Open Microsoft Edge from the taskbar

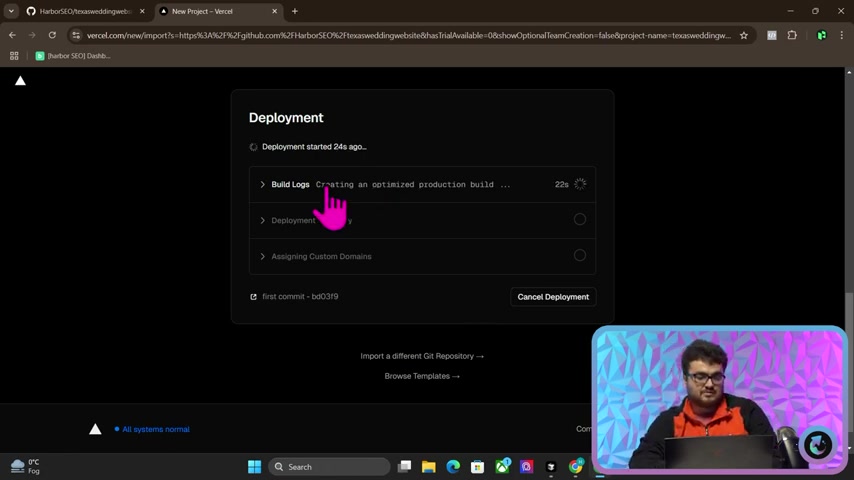coord(453,467)
